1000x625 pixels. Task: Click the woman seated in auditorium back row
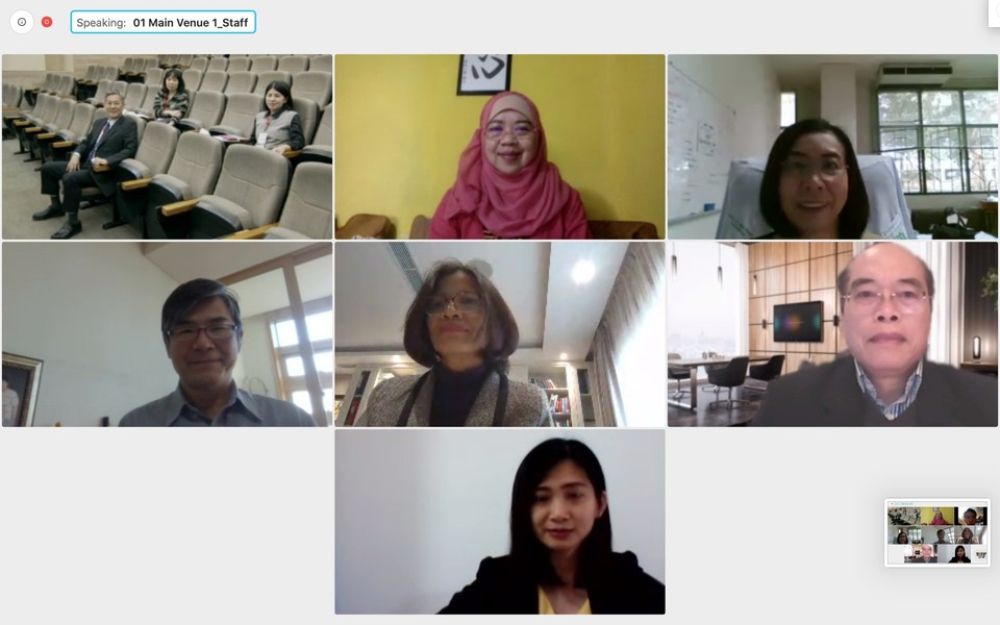[172, 95]
